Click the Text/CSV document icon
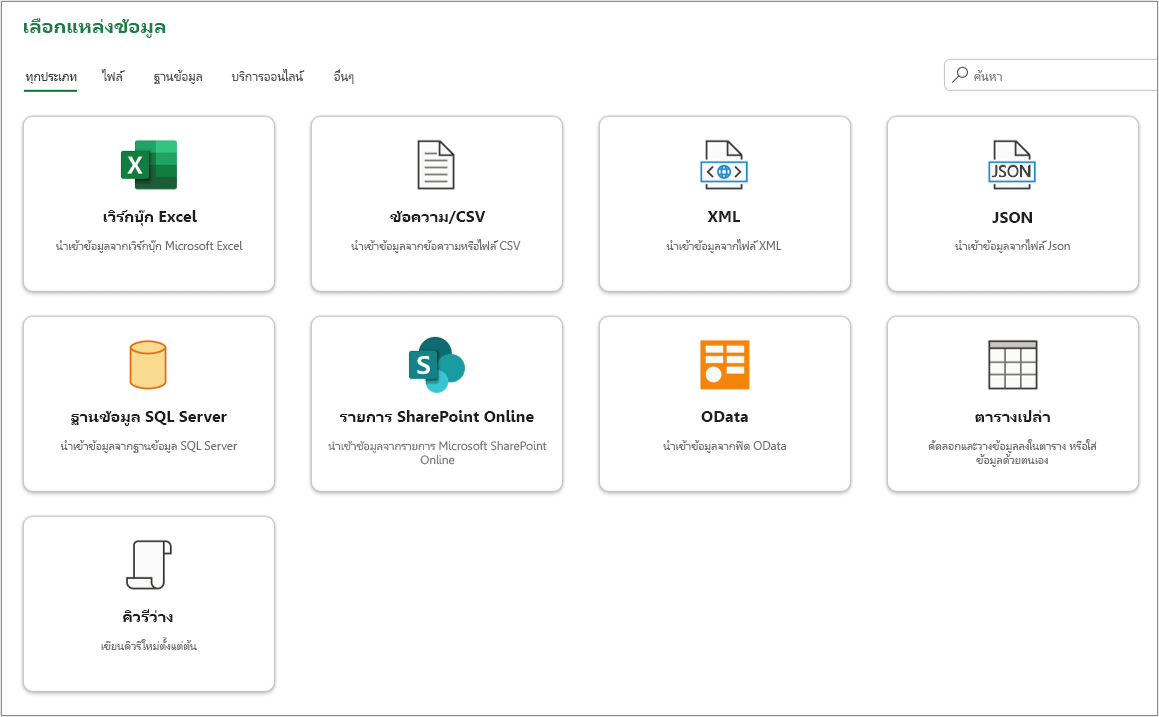The image size is (1159, 717). tap(436, 165)
